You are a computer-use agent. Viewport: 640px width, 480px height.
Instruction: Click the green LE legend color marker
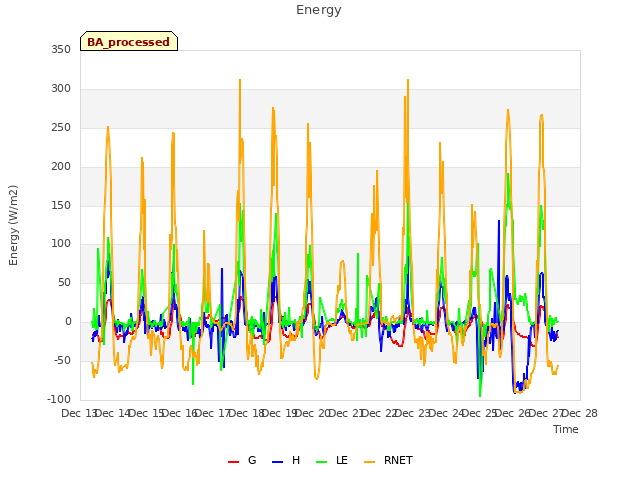tap(322, 462)
